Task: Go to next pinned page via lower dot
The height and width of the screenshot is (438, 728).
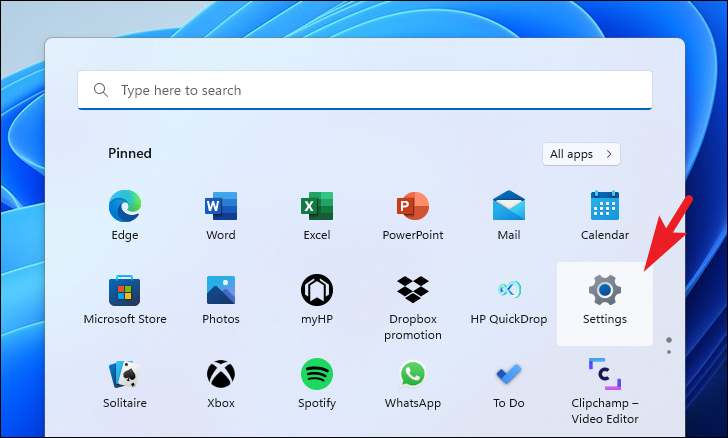Action: pyautogui.click(x=669, y=352)
